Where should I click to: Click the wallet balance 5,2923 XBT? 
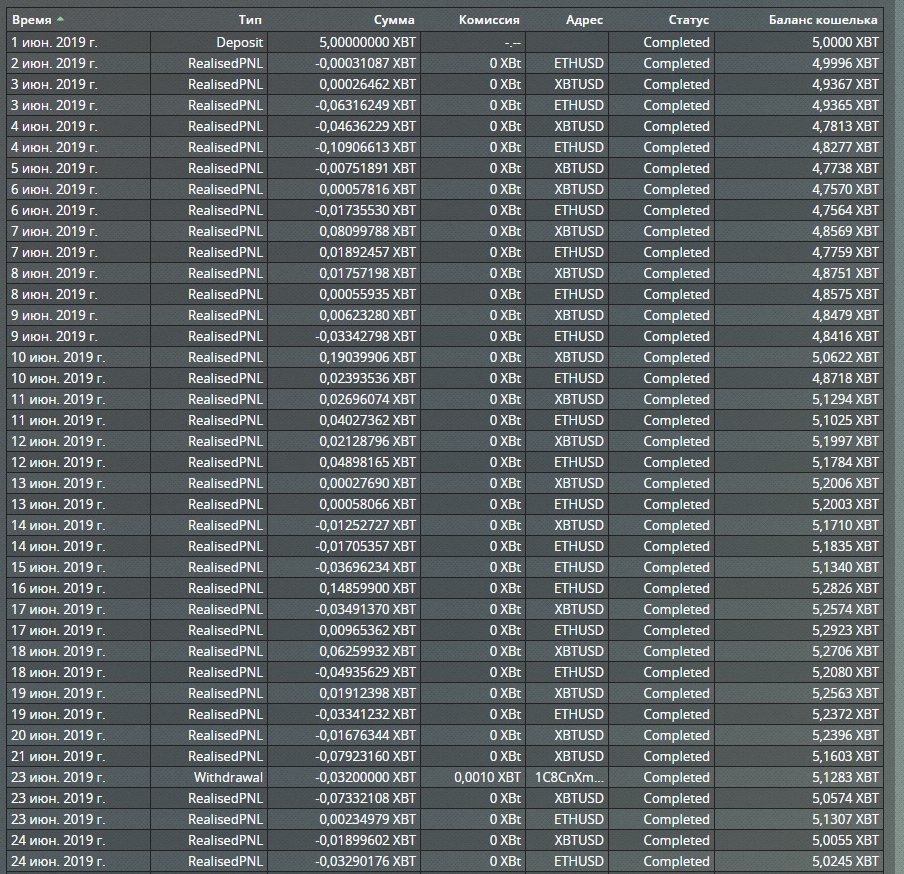pyautogui.click(x=845, y=630)
